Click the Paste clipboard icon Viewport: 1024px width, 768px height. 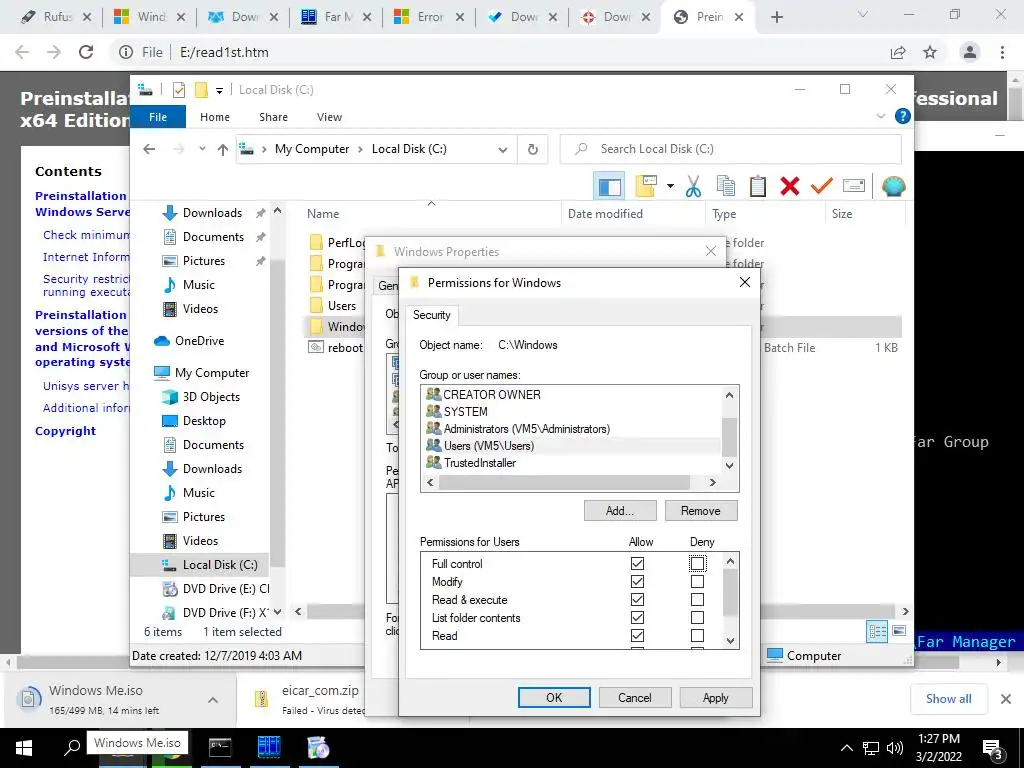tap(758, 187)
